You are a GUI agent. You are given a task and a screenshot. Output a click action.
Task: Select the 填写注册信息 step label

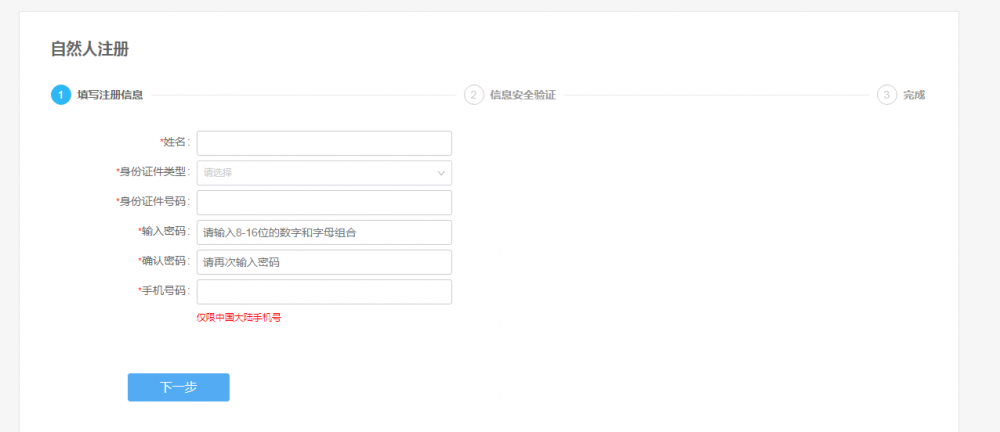(x=110, y=95)
